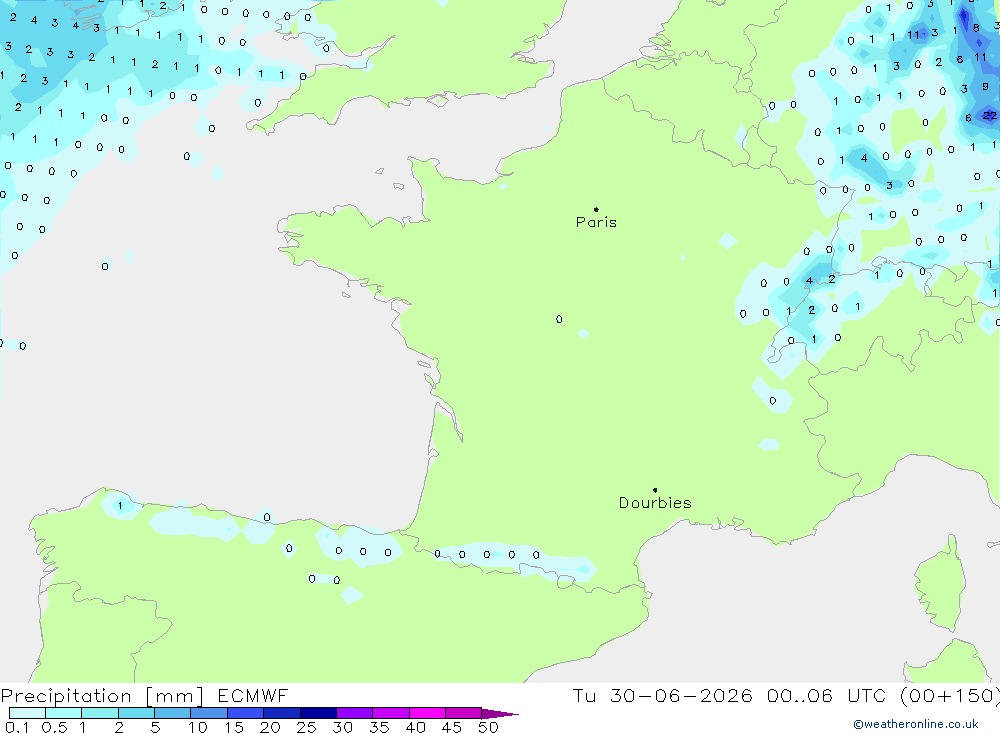Select the 30–35 mm purple legend swatch

(355, 713)
